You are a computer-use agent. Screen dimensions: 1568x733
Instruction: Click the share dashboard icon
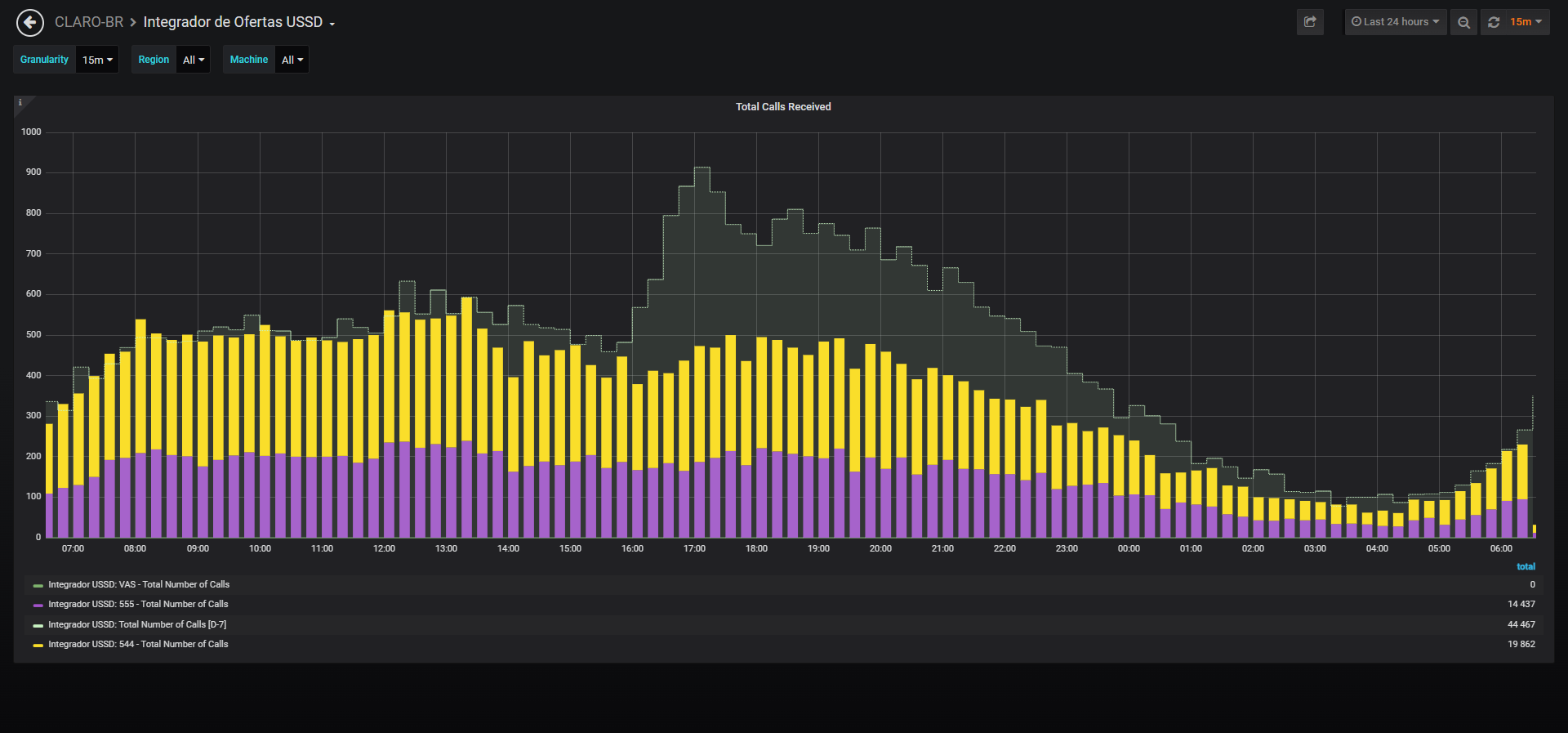point(1310,22)
